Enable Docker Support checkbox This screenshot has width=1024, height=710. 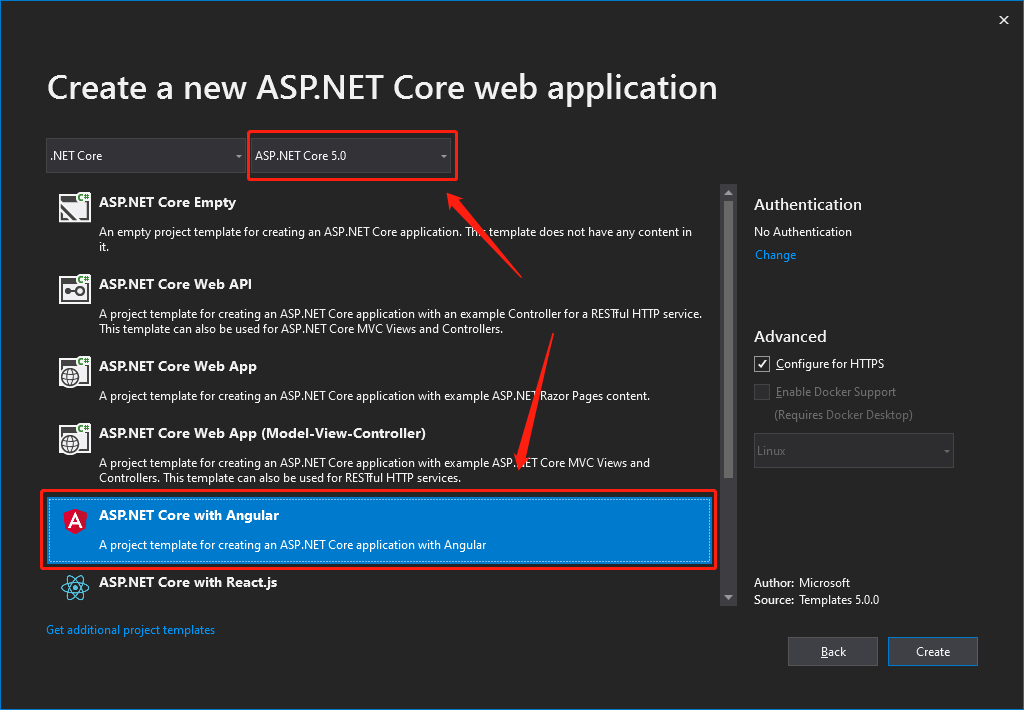(763, 392)
